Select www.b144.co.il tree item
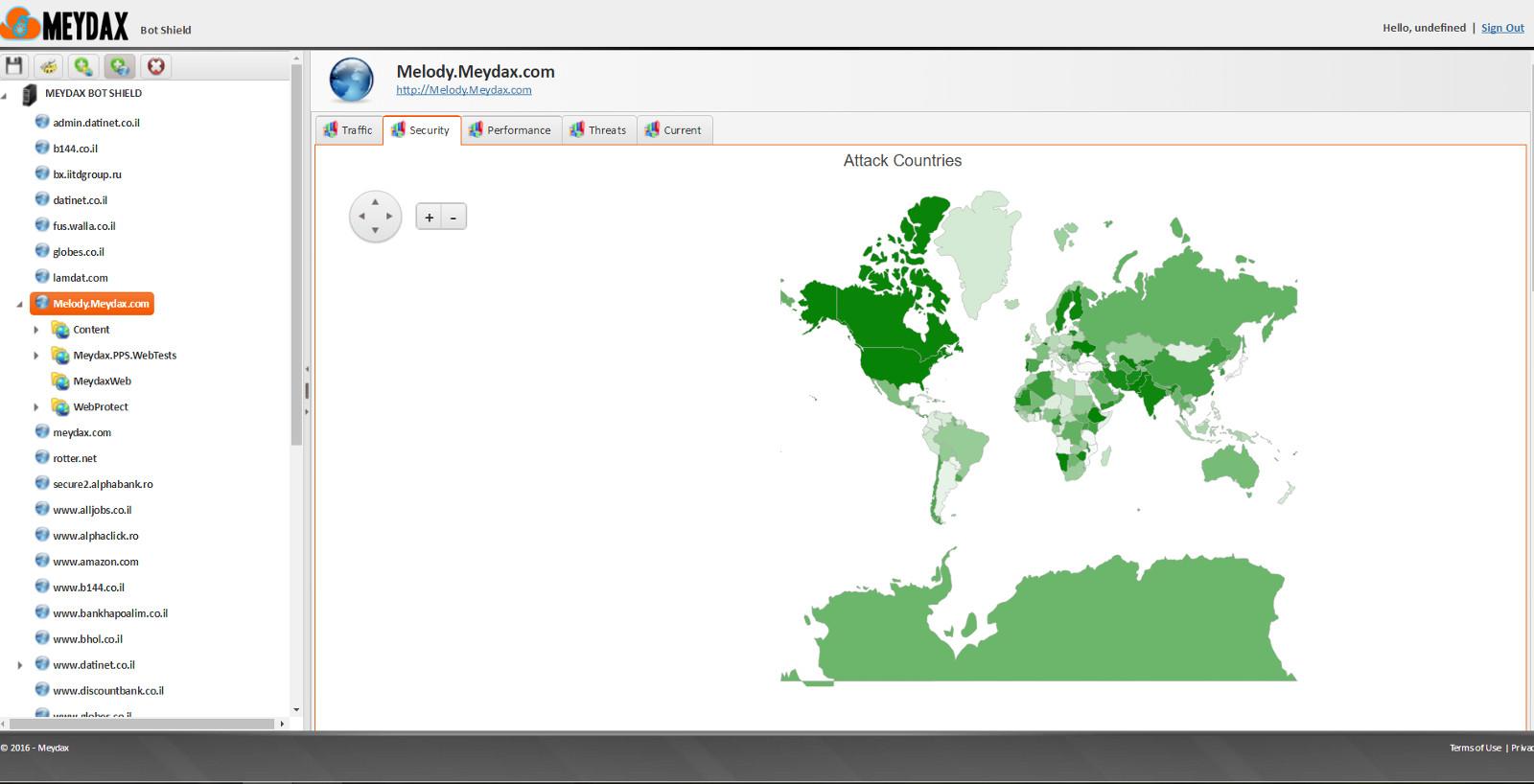This screenshot has height=784, width=1534. click(88, 588)
